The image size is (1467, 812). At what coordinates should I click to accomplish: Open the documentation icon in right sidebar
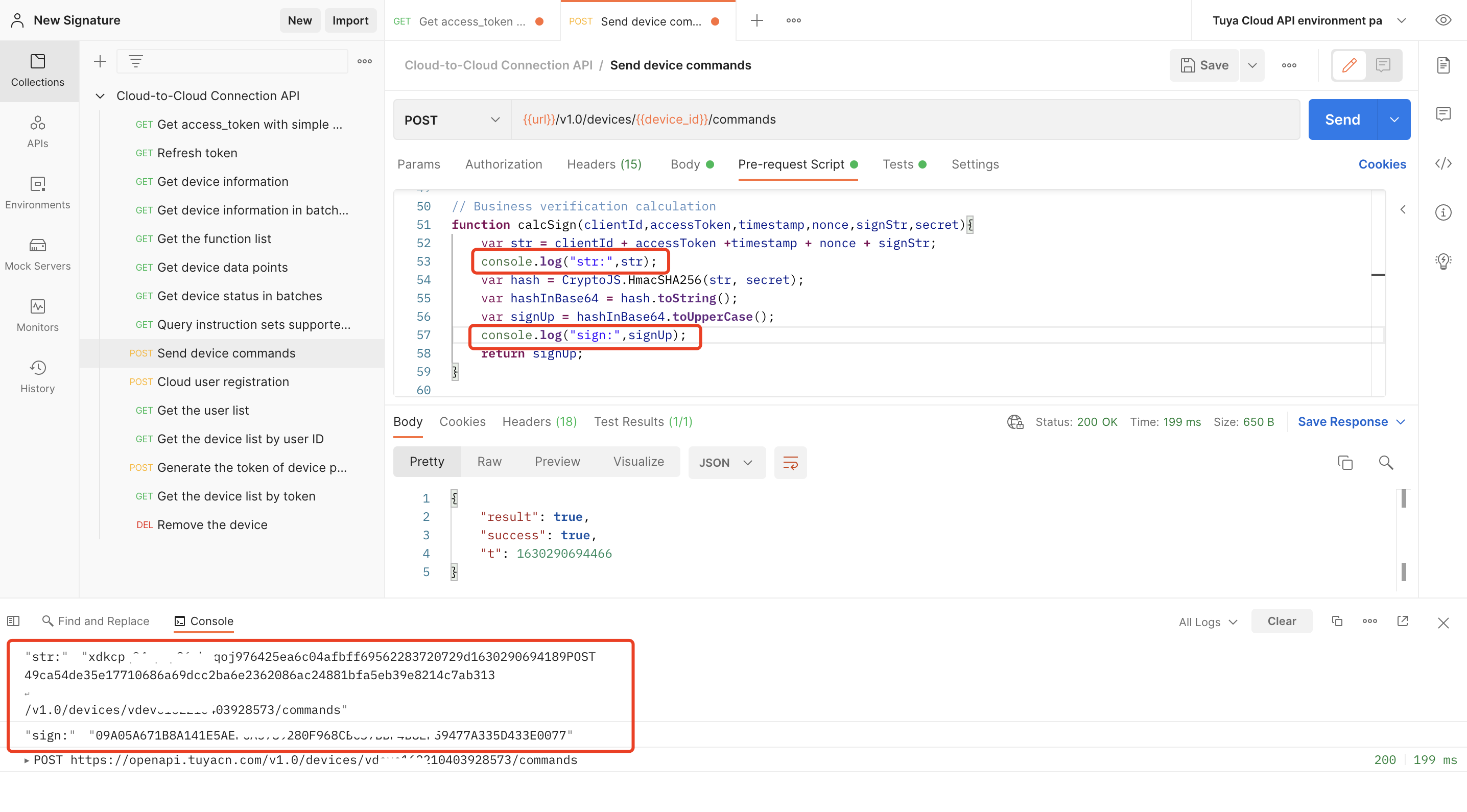(x=1442, y=65)
